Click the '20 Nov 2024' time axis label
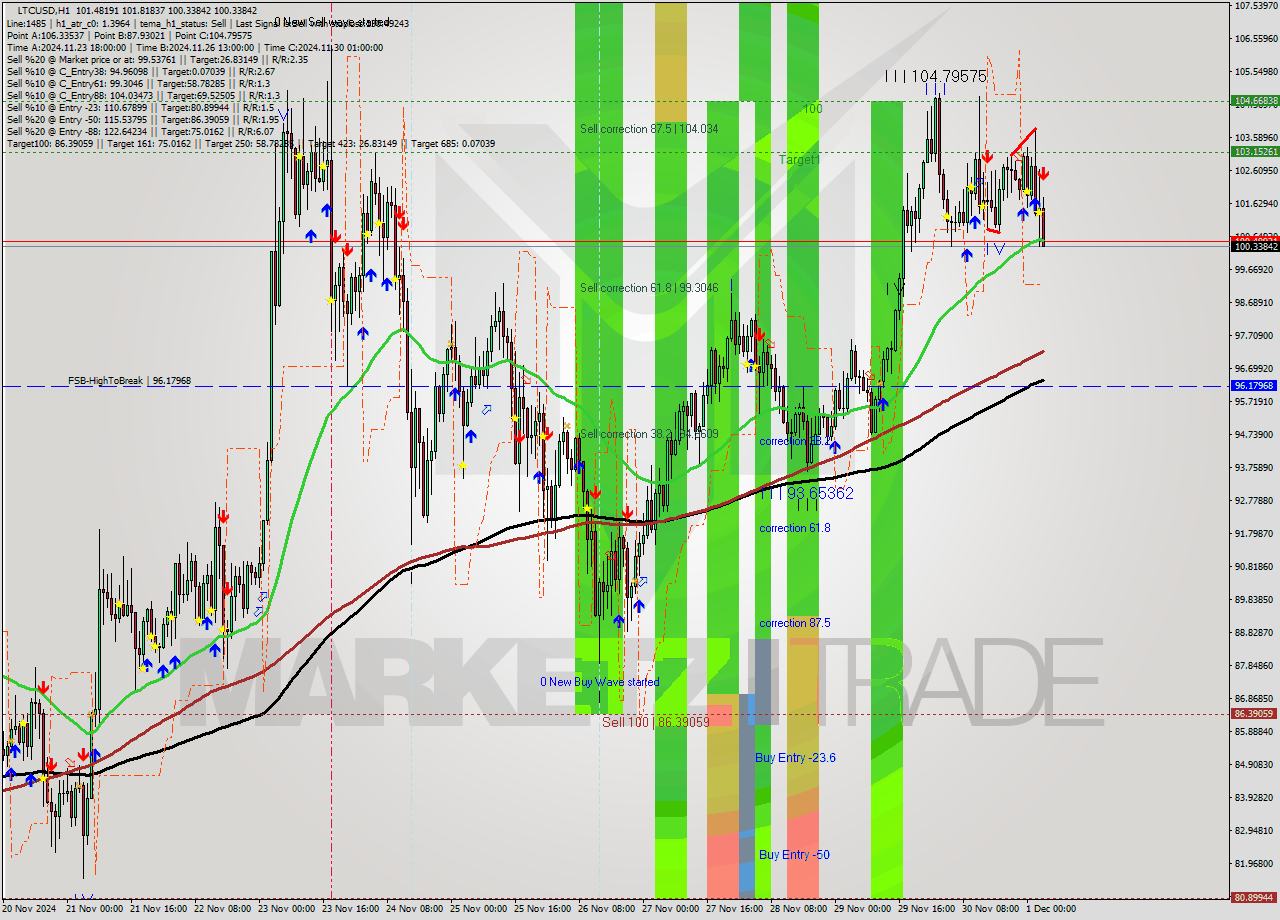The width and height of the screenshot is (1280, 920). 31,909
